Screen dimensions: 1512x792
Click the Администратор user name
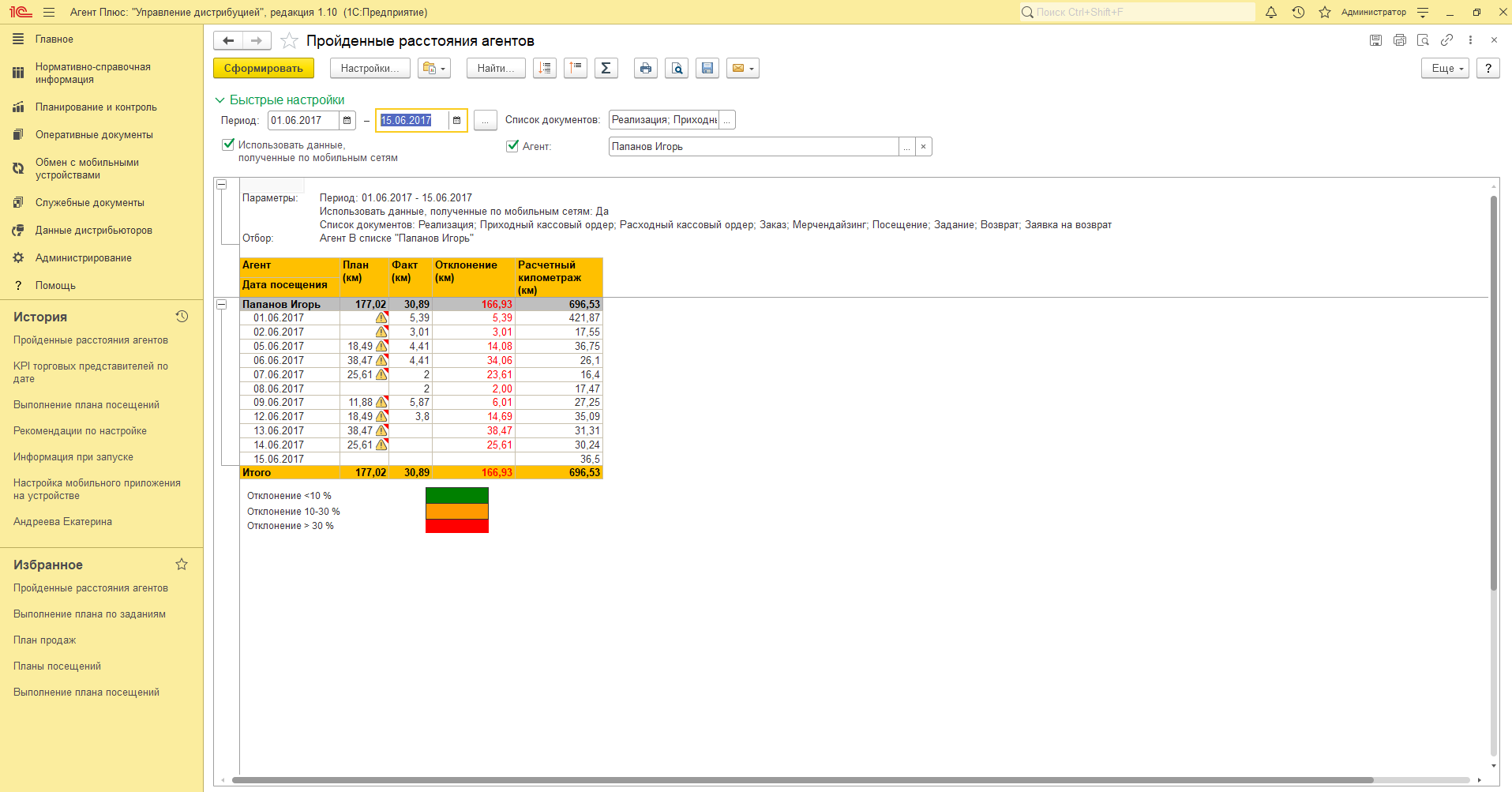click(x=1374, y=12)
